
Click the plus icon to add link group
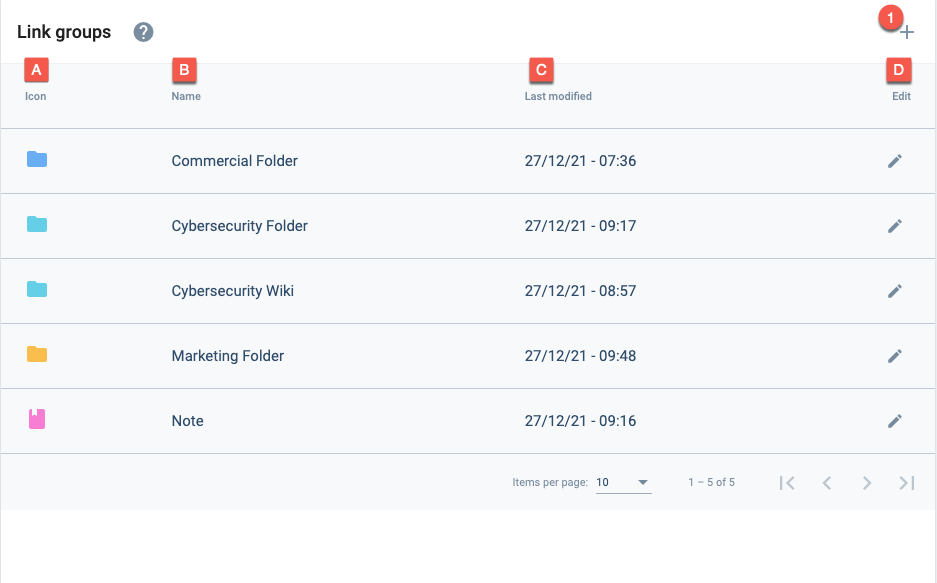(907, 32)
